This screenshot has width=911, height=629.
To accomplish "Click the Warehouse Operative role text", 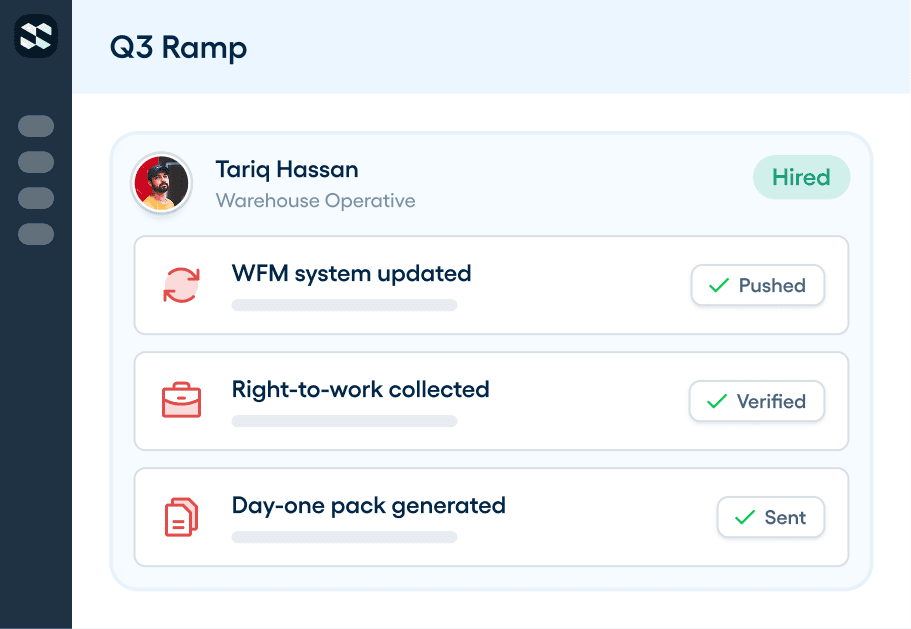I will [315, 200].
